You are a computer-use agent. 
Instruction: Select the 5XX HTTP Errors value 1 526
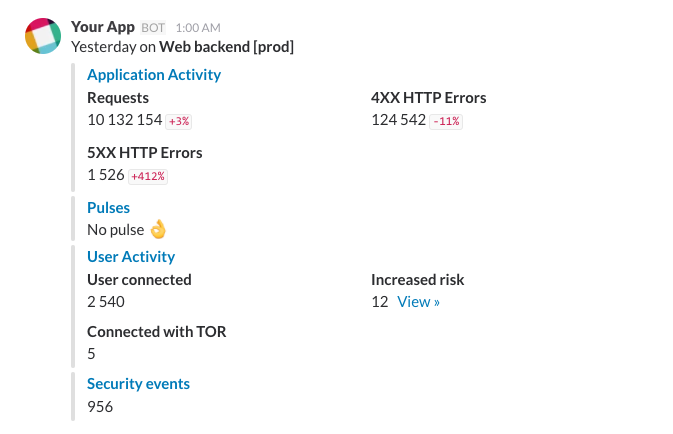click(x=105, y=175)
